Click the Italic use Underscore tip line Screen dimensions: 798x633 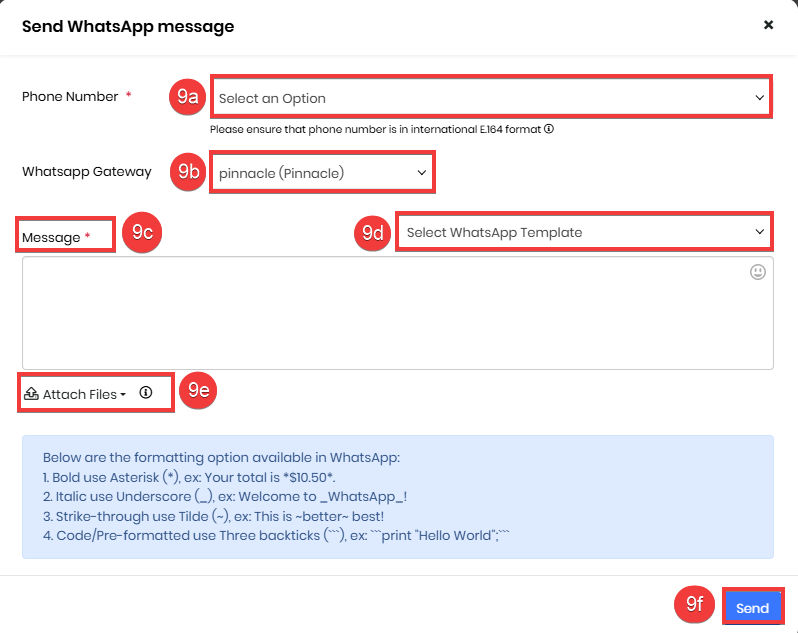[x=225, y=497]
